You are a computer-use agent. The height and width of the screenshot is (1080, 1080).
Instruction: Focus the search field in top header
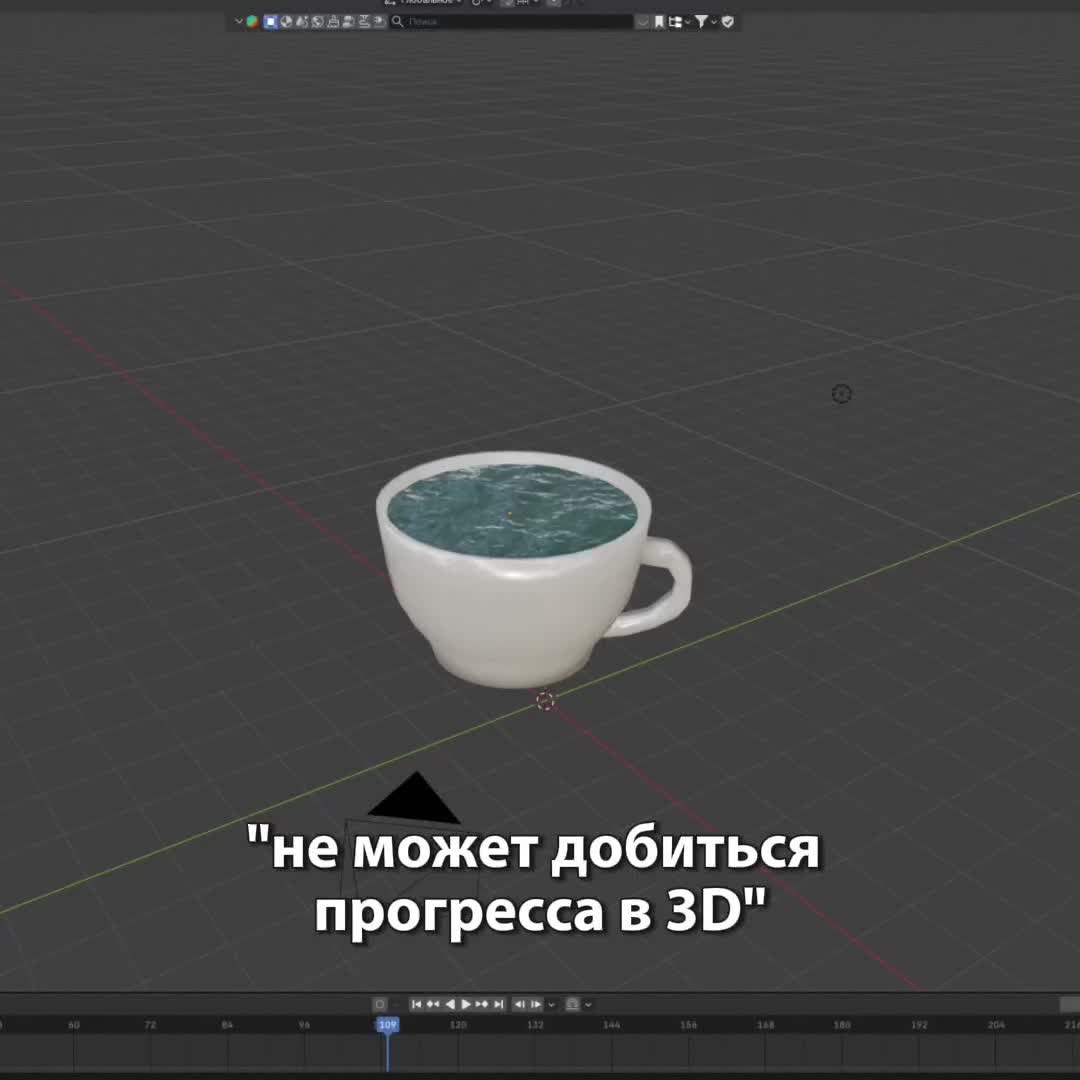click(512, 21)
